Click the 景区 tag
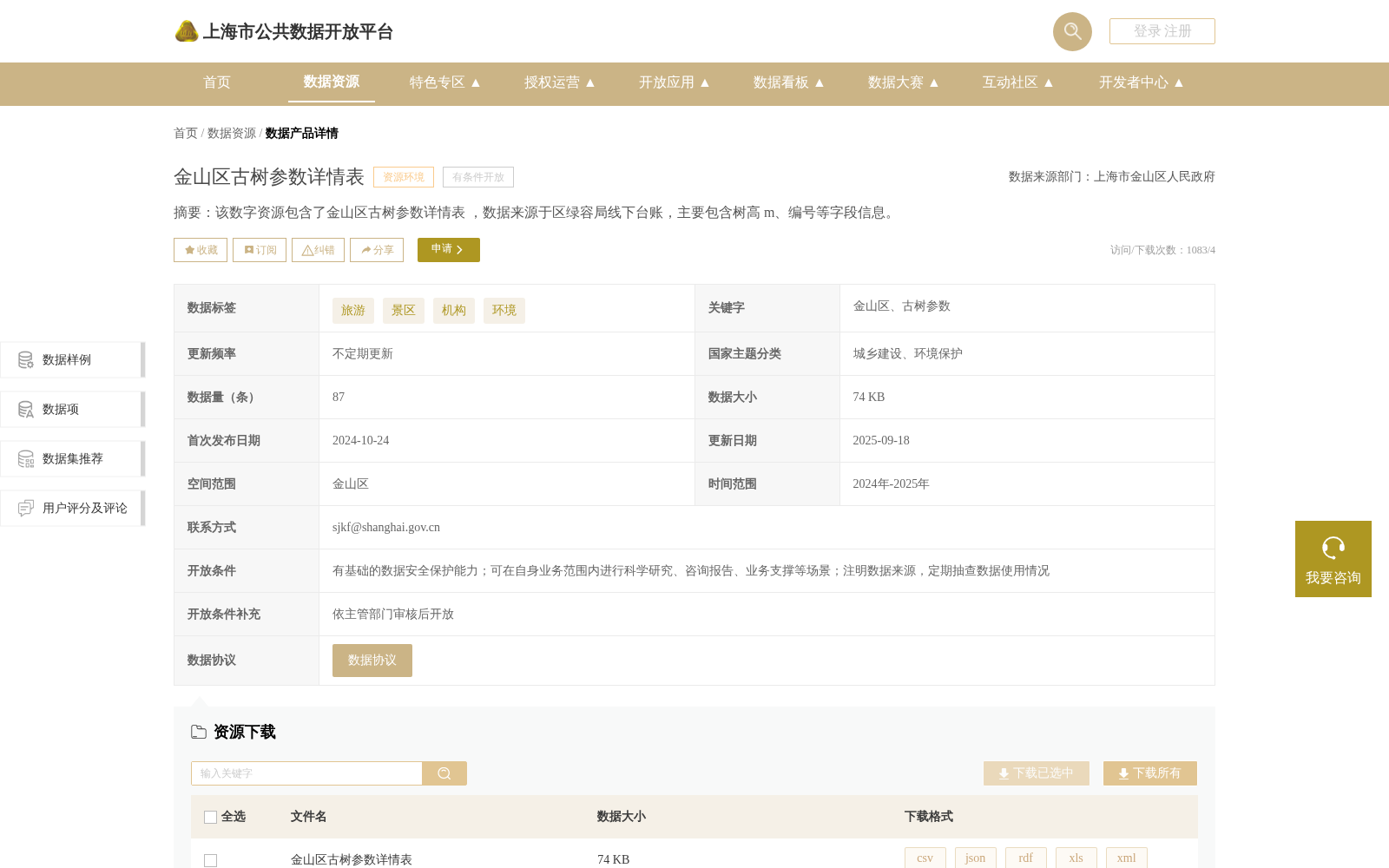 coord(404,311)
